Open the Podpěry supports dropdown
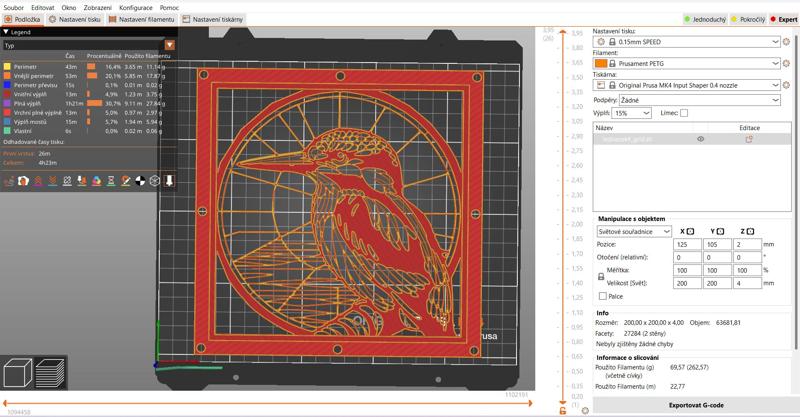This screenshot has width=800, height=417. pyautogui.click(x=699, y=100)
